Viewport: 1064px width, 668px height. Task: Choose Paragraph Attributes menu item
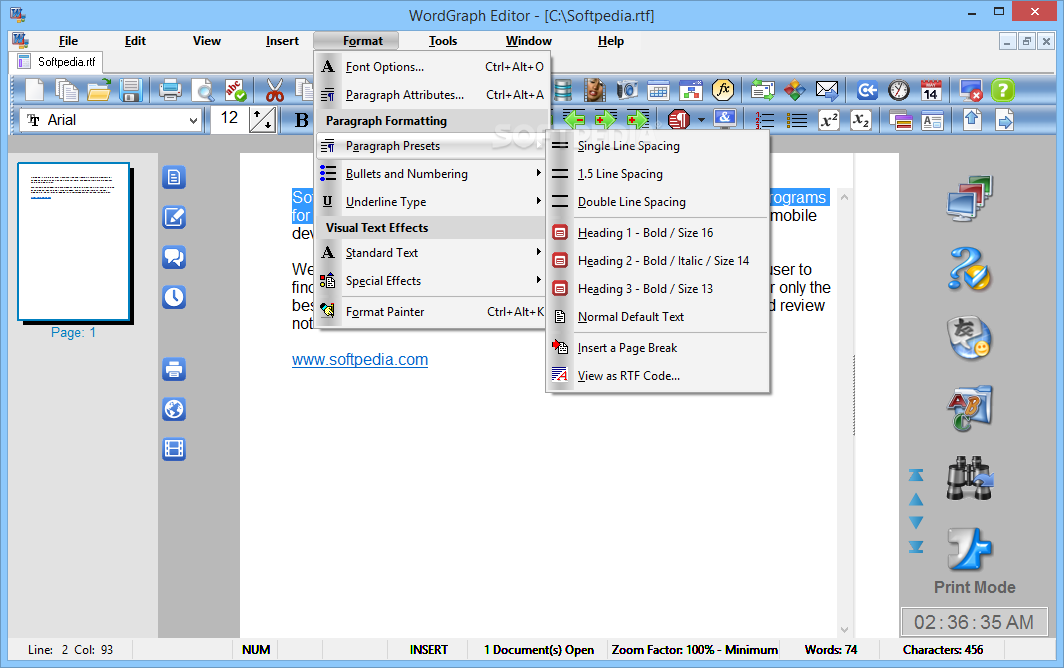tap(432, 95)
